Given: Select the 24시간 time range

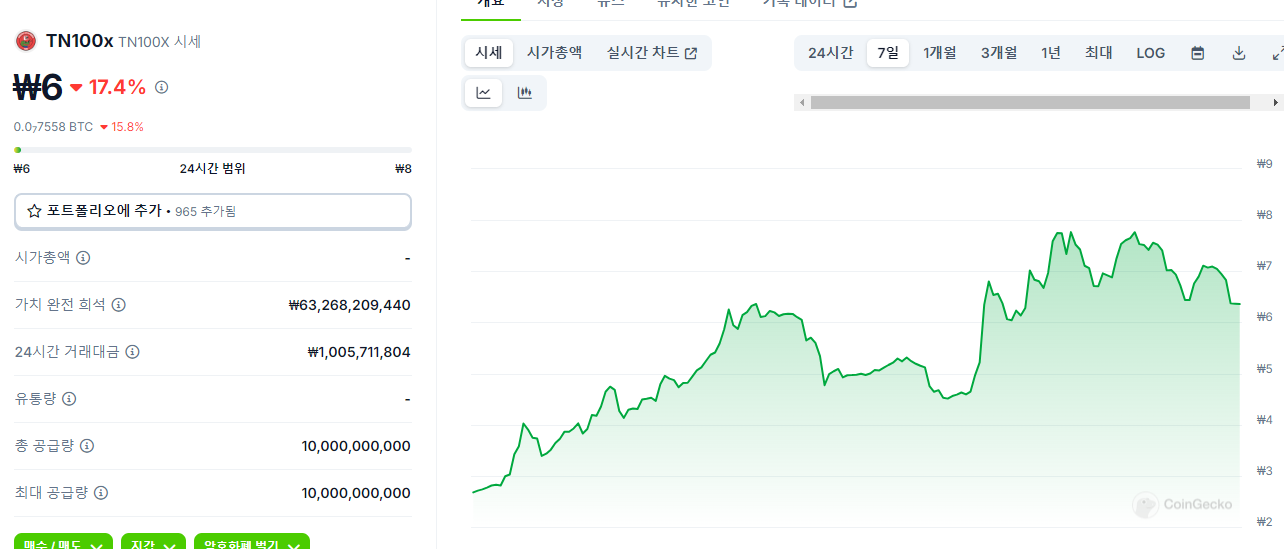Looking at the screenshot, I should pyautogui.click(x=830, y=53).
